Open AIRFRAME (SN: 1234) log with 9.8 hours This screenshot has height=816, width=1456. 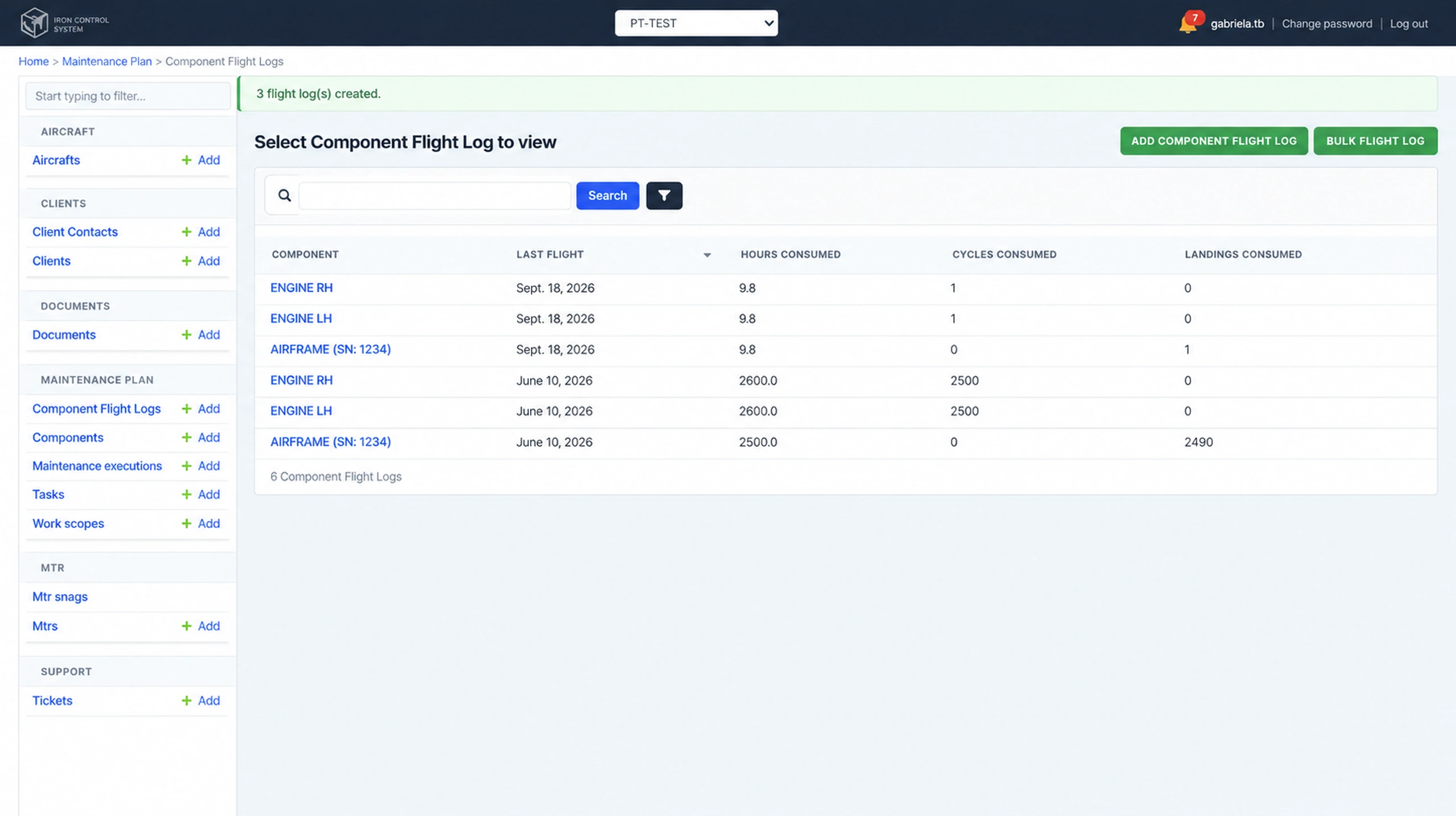[x=330, y=349]
